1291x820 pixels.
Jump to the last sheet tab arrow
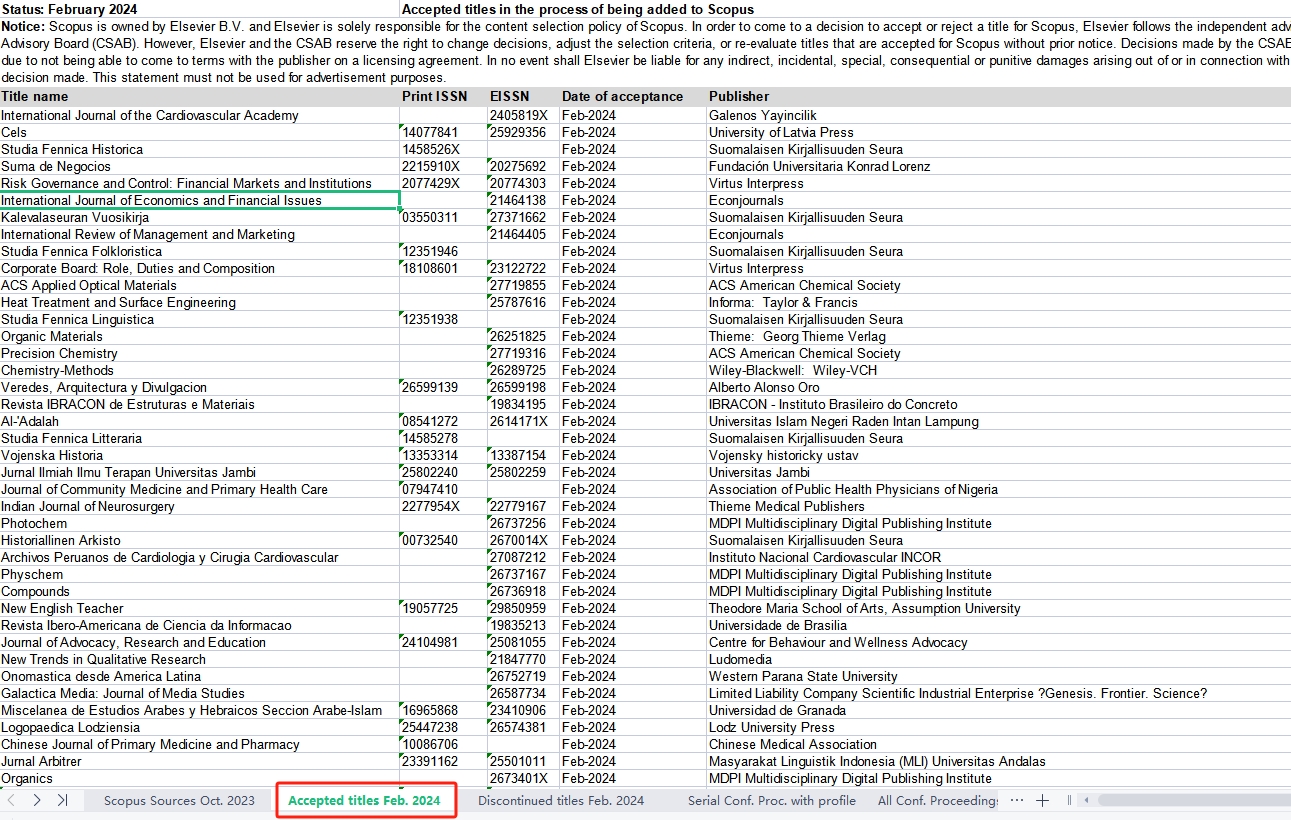62,800
